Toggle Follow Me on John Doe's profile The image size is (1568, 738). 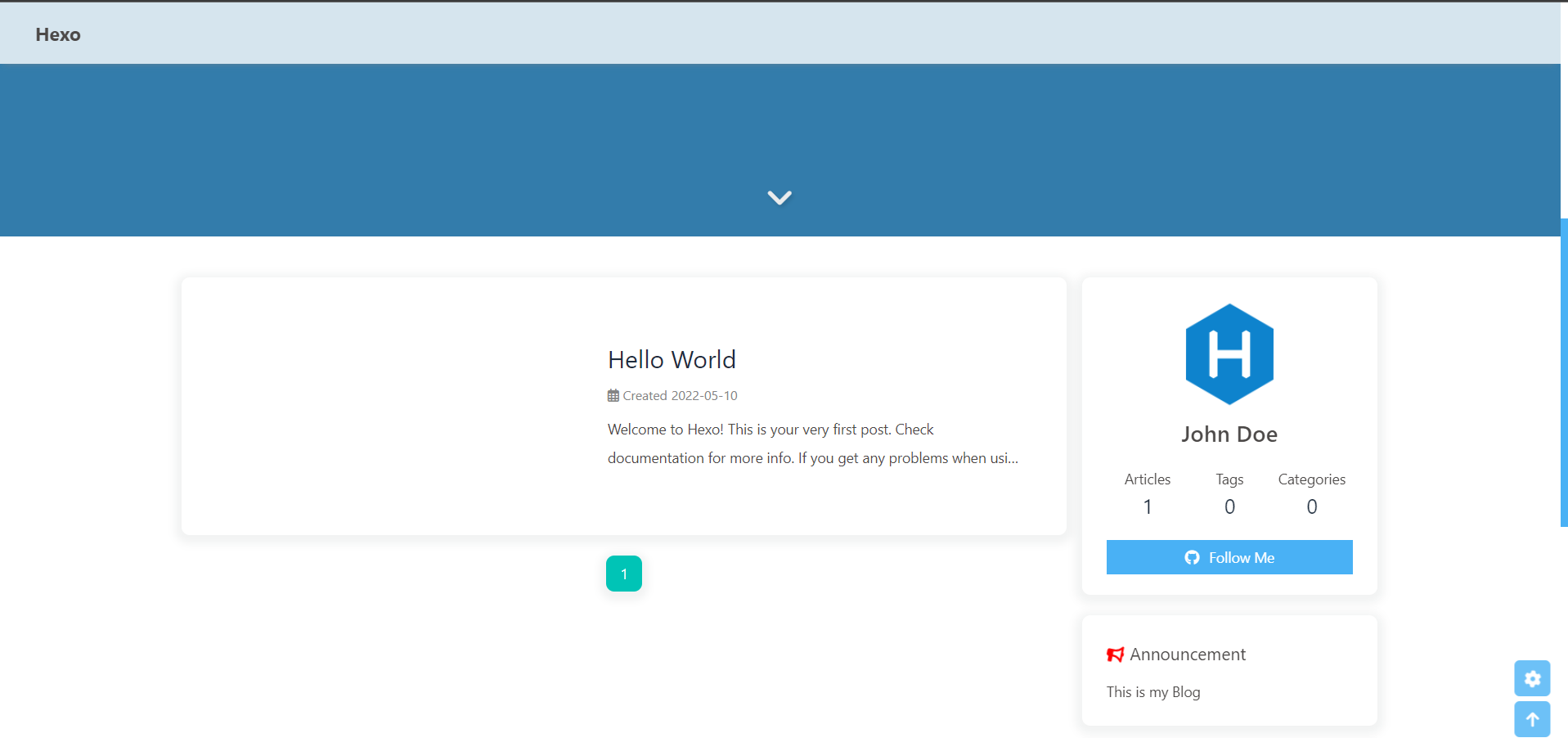pyautogui.click(x=1229, y=557)
